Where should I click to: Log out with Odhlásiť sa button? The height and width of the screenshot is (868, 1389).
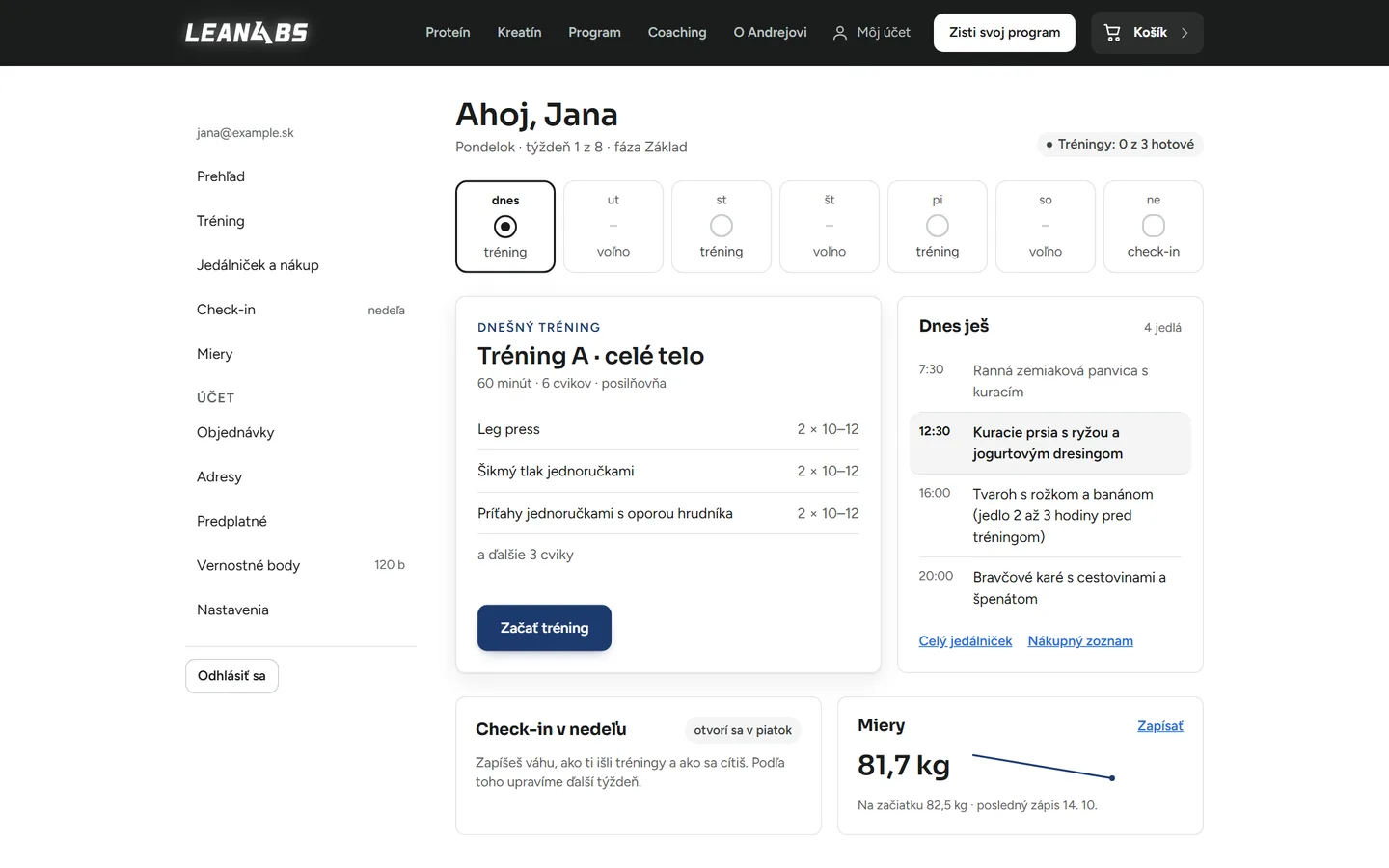pos(231,676)
